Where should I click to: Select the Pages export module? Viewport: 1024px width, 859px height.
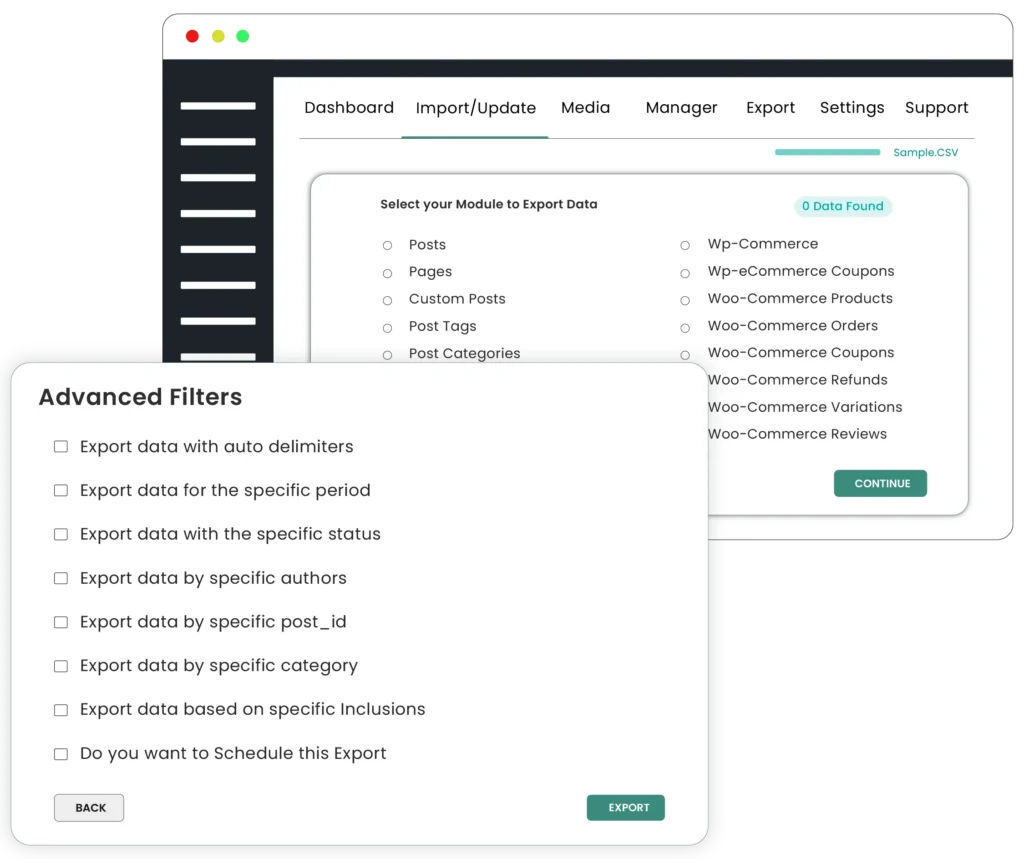point(388,272)
